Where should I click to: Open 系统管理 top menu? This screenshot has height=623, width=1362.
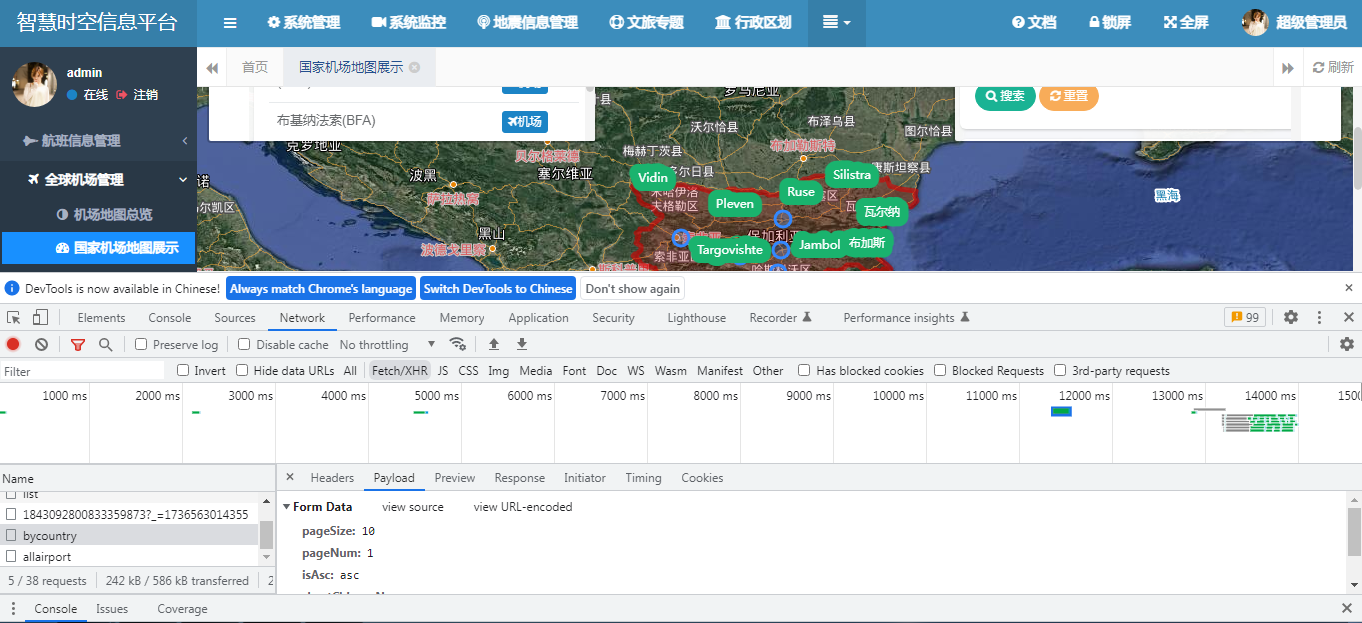click(304, 23)
